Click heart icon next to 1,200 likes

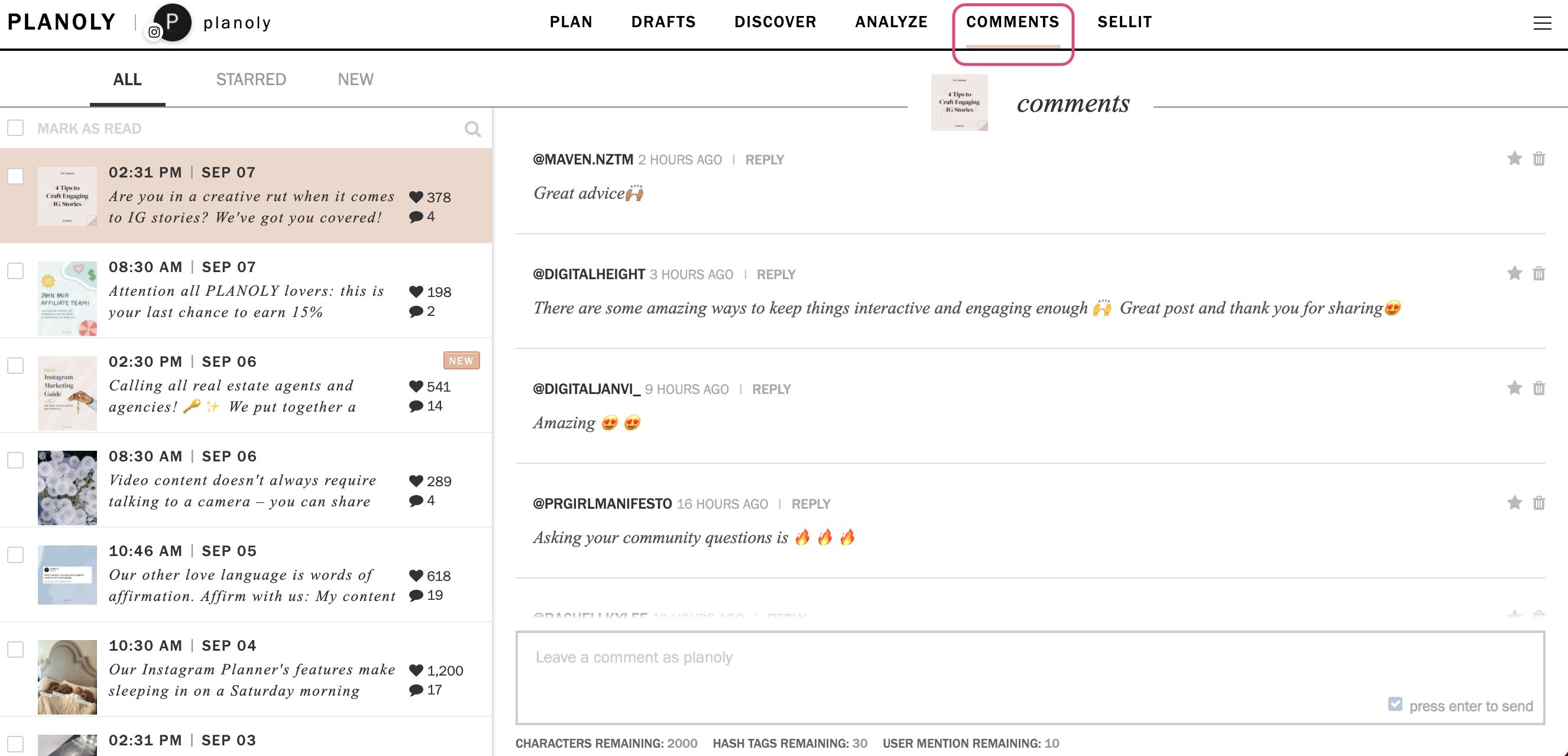416,670
